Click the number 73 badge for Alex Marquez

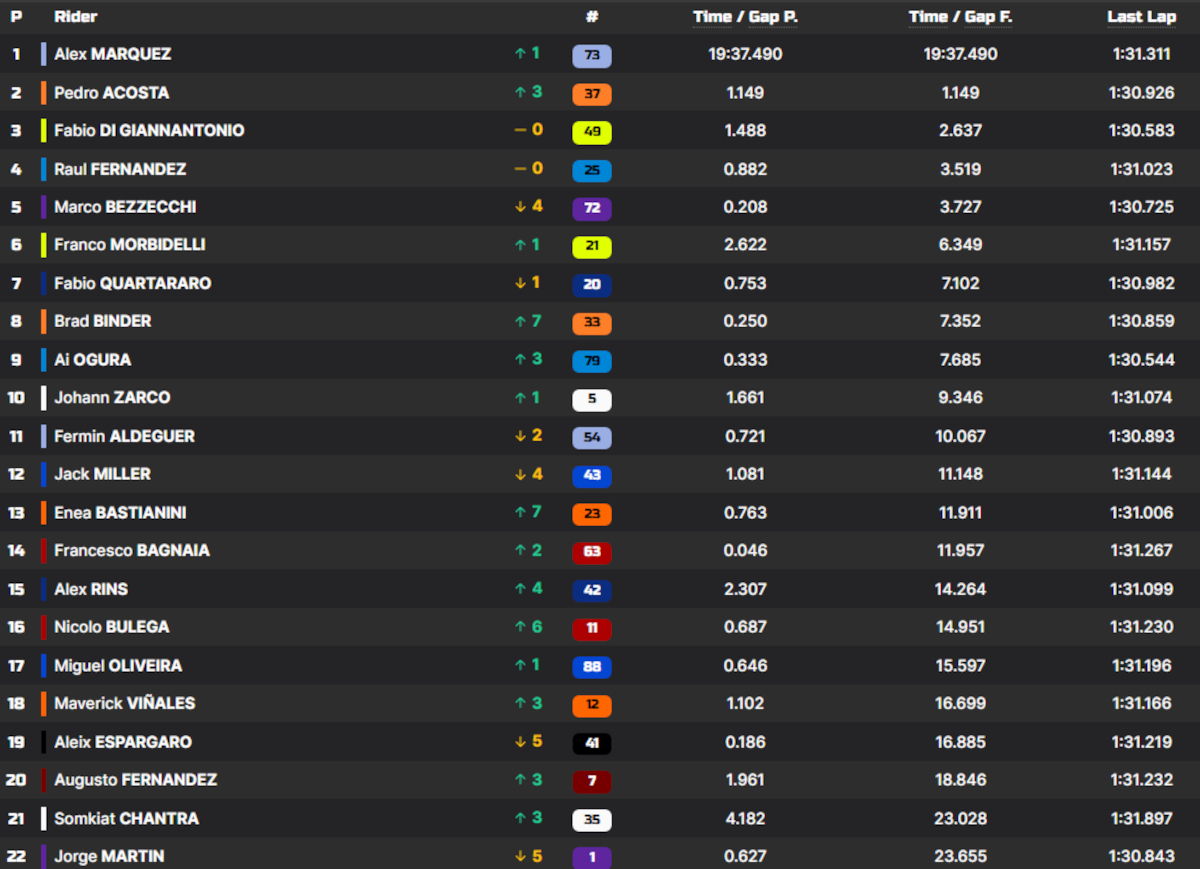pos(591,56)
